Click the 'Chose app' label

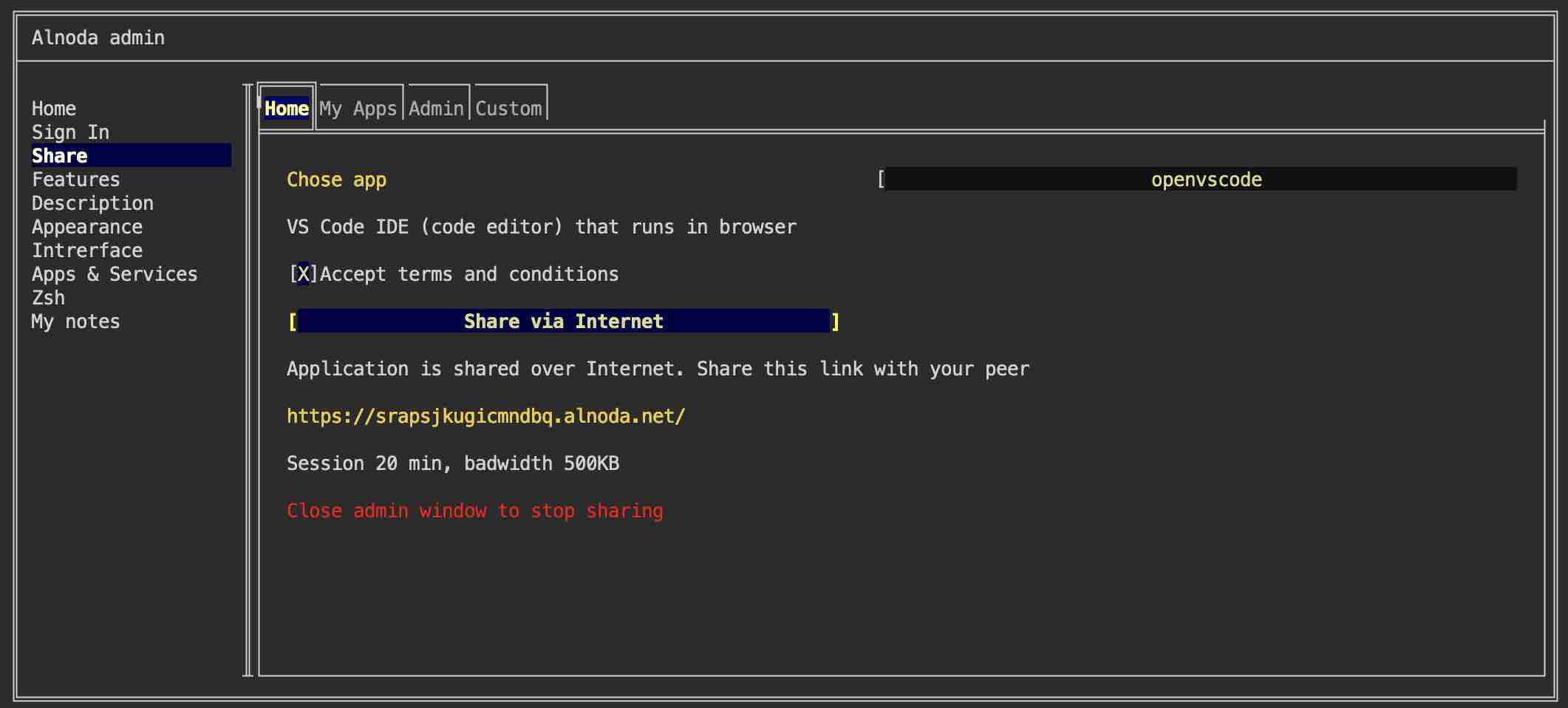(x=336, y=180)
